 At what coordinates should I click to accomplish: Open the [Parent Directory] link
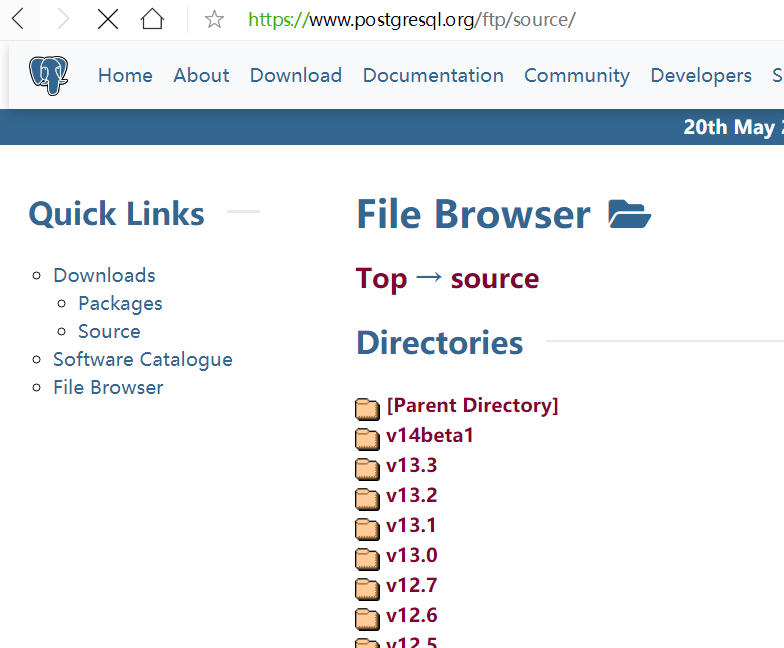coord(472,406)
